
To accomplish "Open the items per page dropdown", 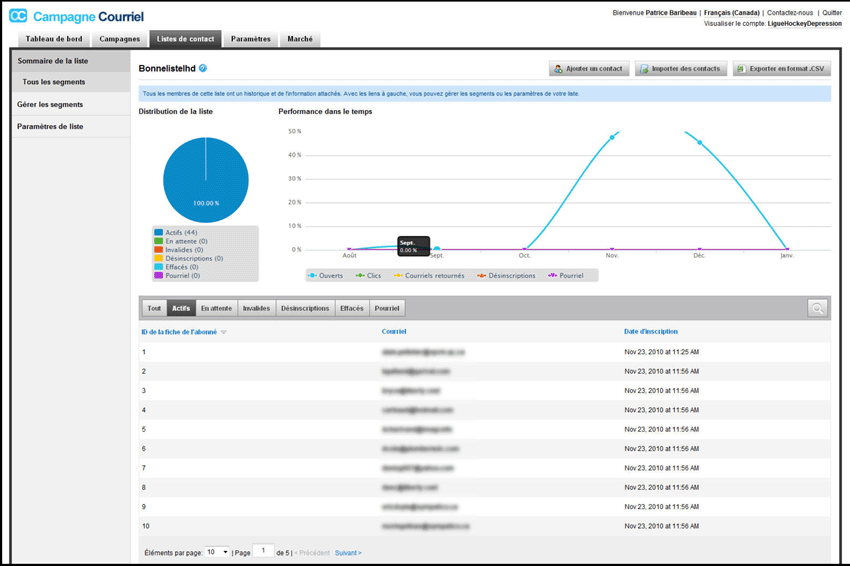I will pyautogui.click(x=217, y=552).
